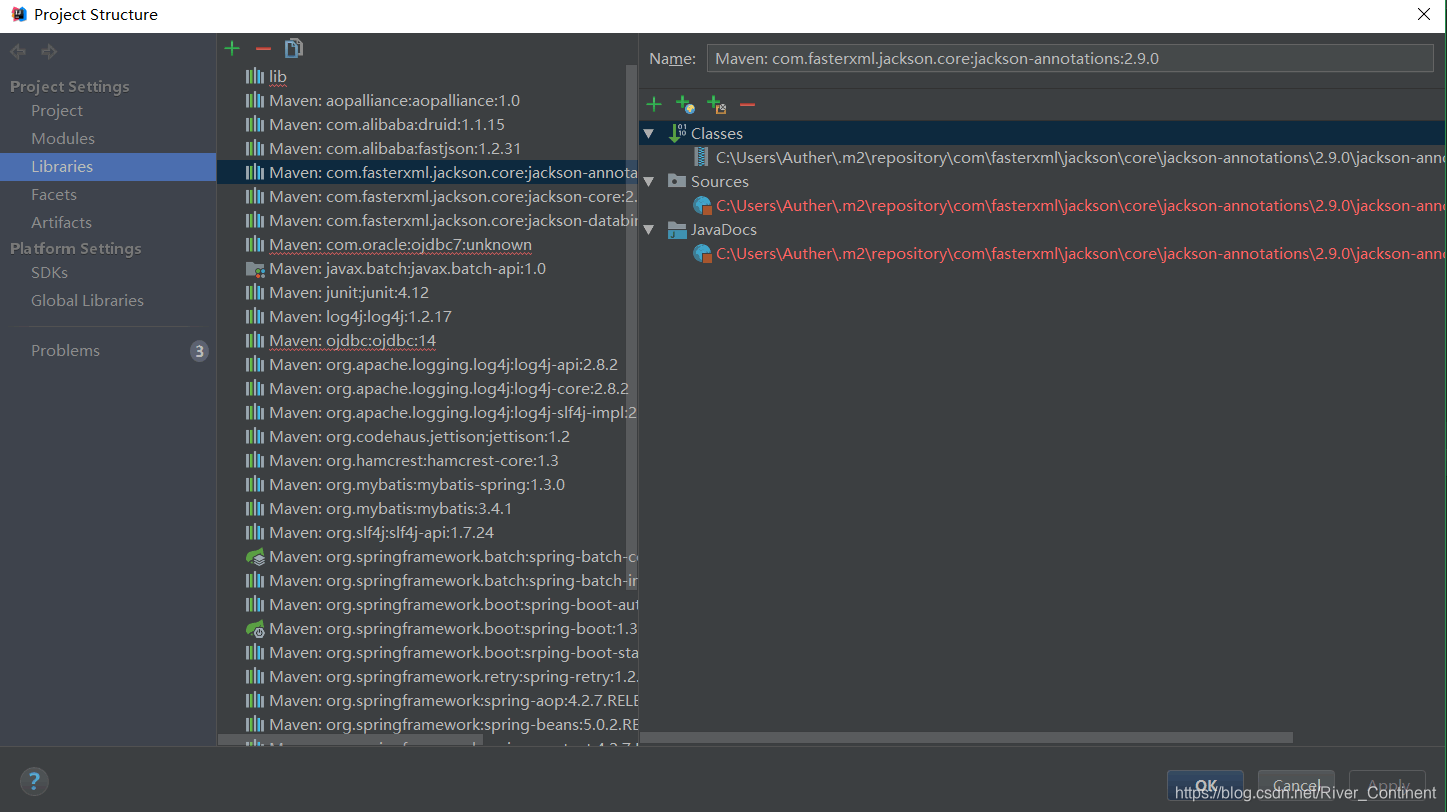Click the add excluded root icon

point(716,104)
